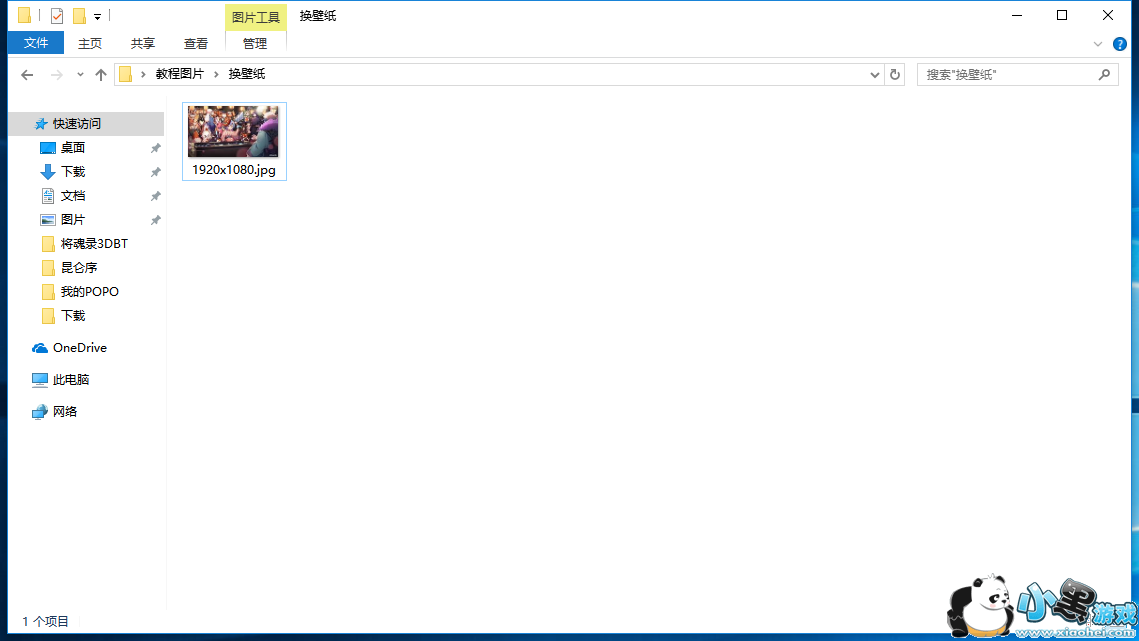Open pinned 下载 with the blue arrow
Image resolution: width=1139 pixels, height=641 pixels.
(x=73, y=172)
